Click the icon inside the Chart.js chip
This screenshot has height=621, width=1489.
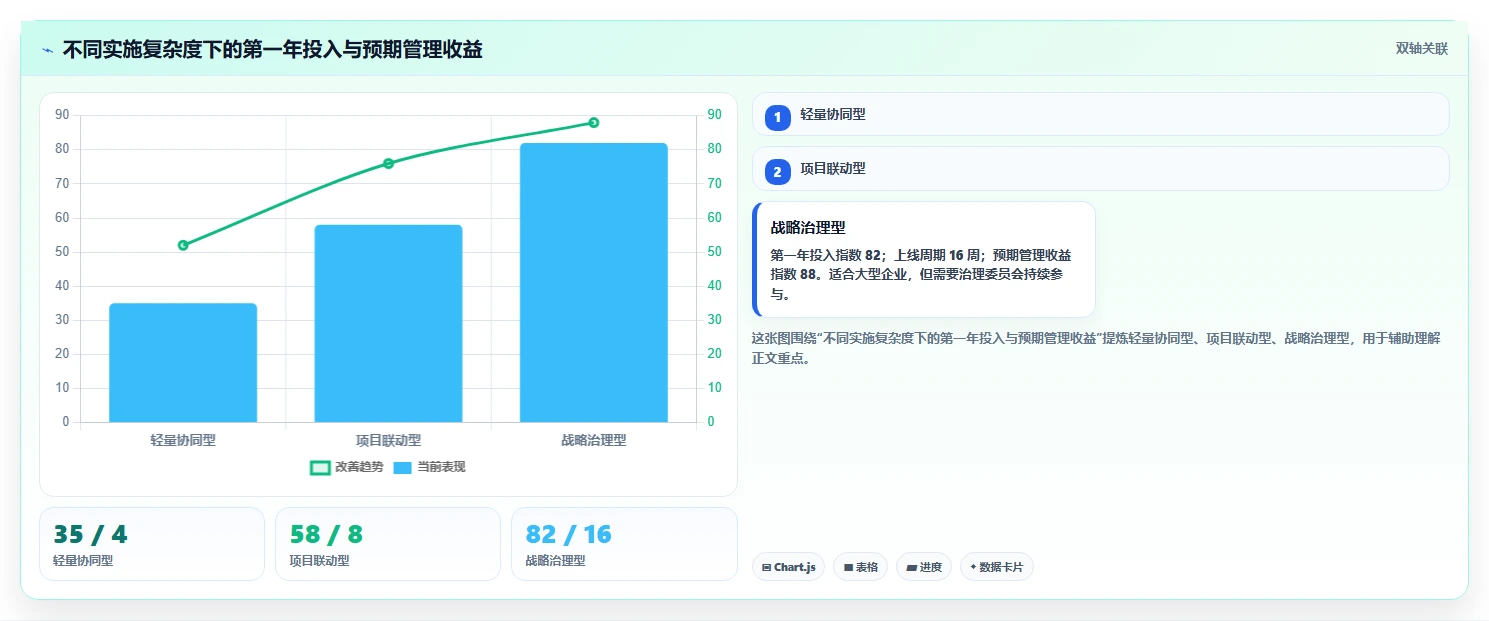(x=766, y=567)
